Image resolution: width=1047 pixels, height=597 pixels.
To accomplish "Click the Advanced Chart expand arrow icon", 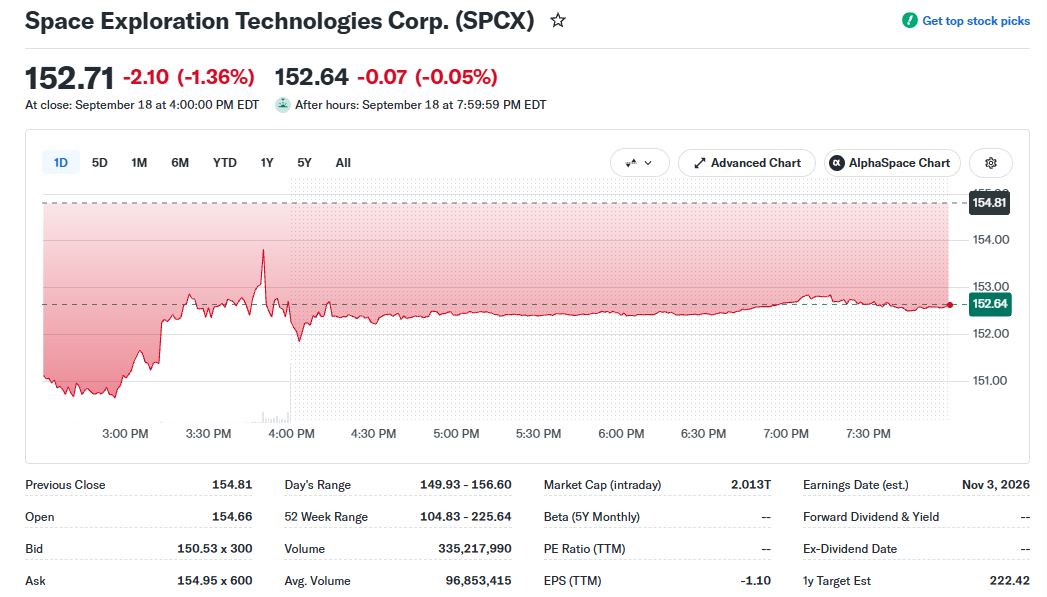I will pos(699,163).
